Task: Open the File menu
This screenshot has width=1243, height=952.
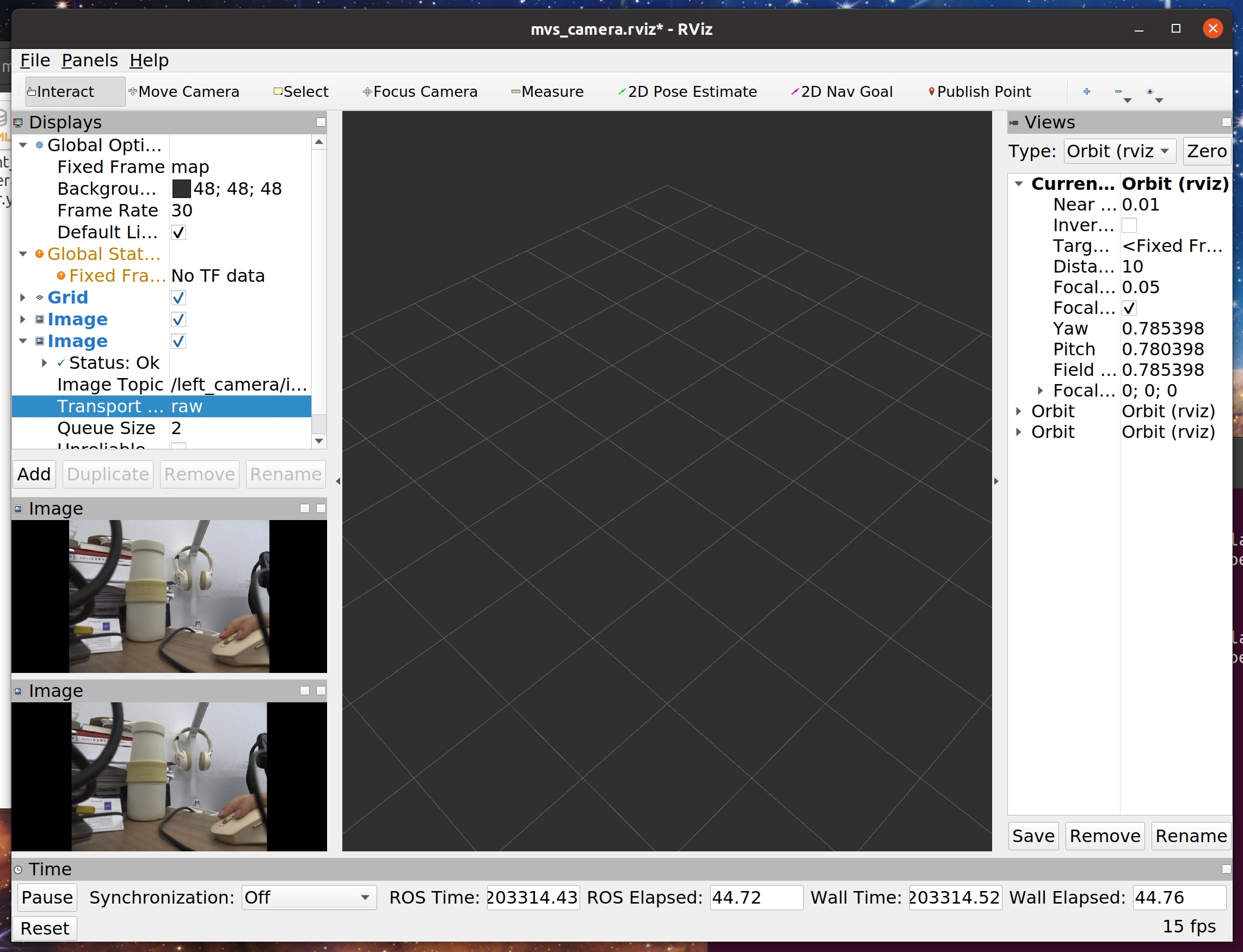Action: [35, 60]
